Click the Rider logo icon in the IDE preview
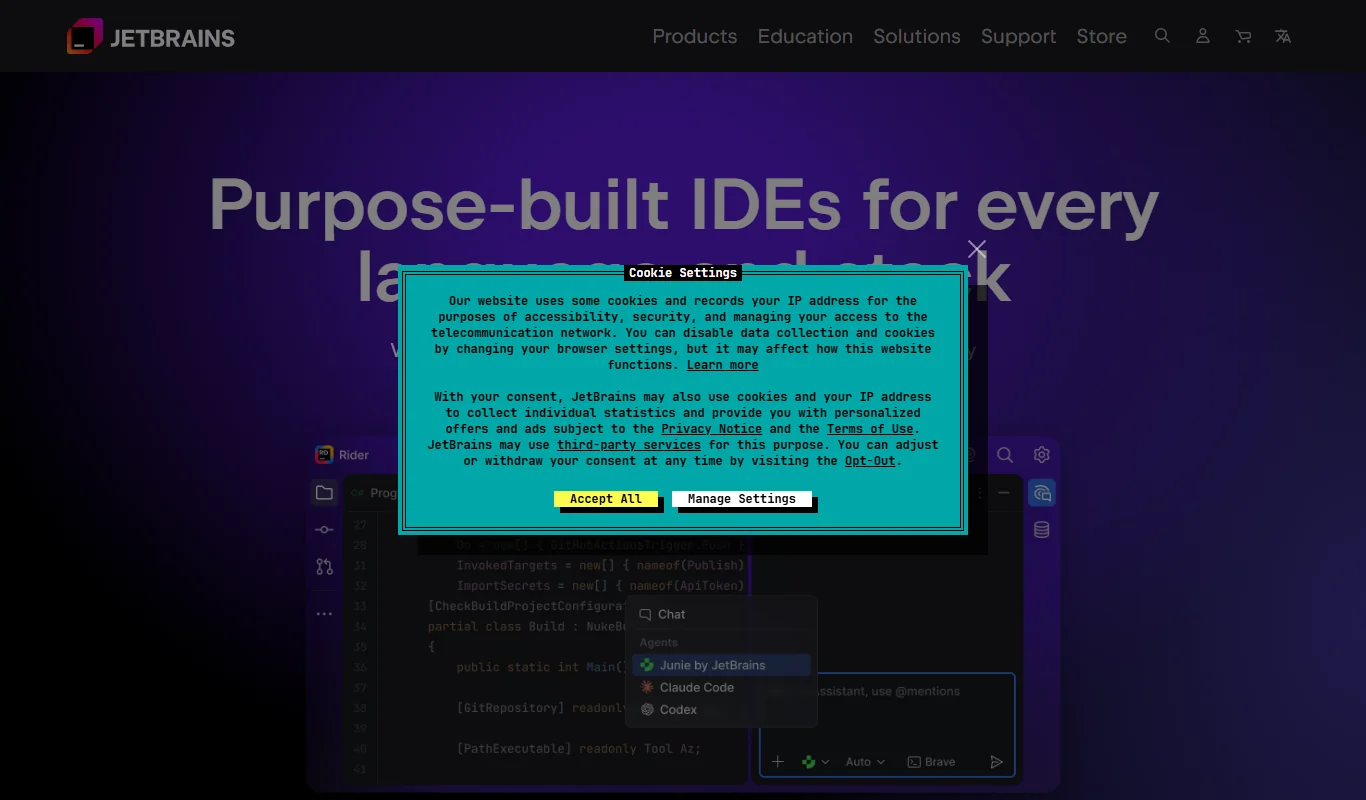The width and height of the screenshot is (1366, 800). pos(324,455)
